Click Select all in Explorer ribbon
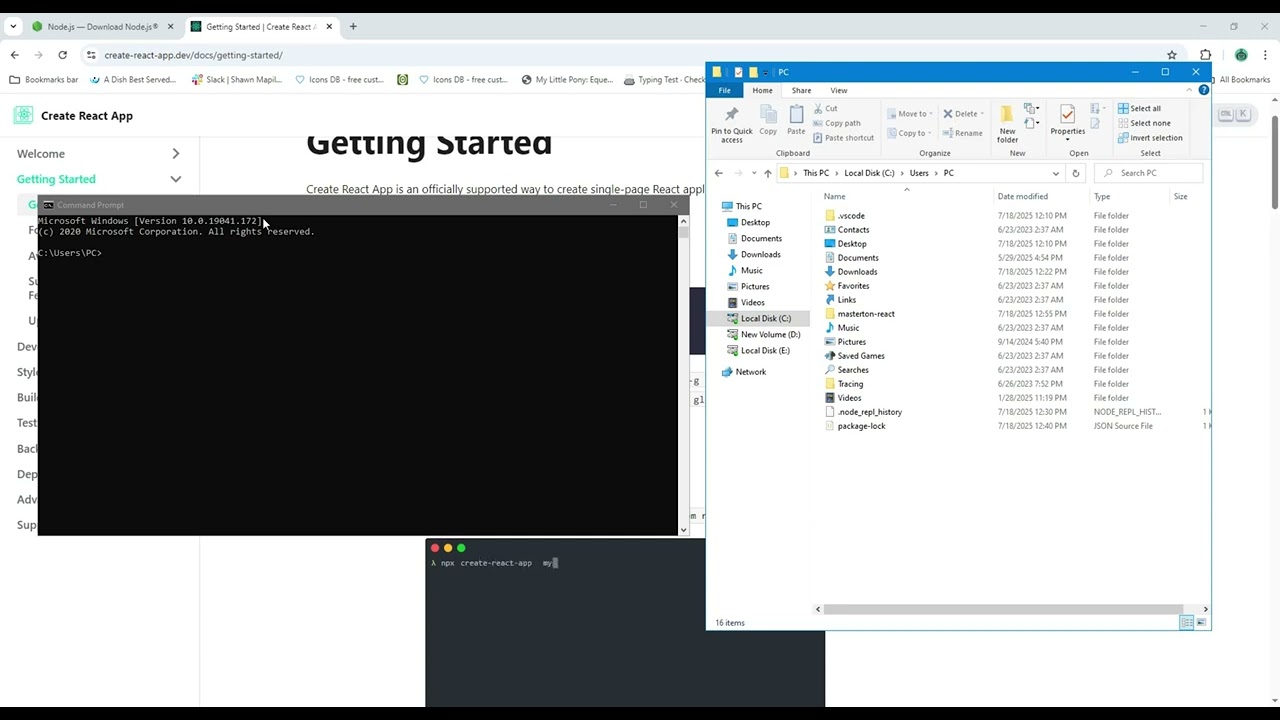This screenshot has height=720, width=1280. [x=1139, y=109]
